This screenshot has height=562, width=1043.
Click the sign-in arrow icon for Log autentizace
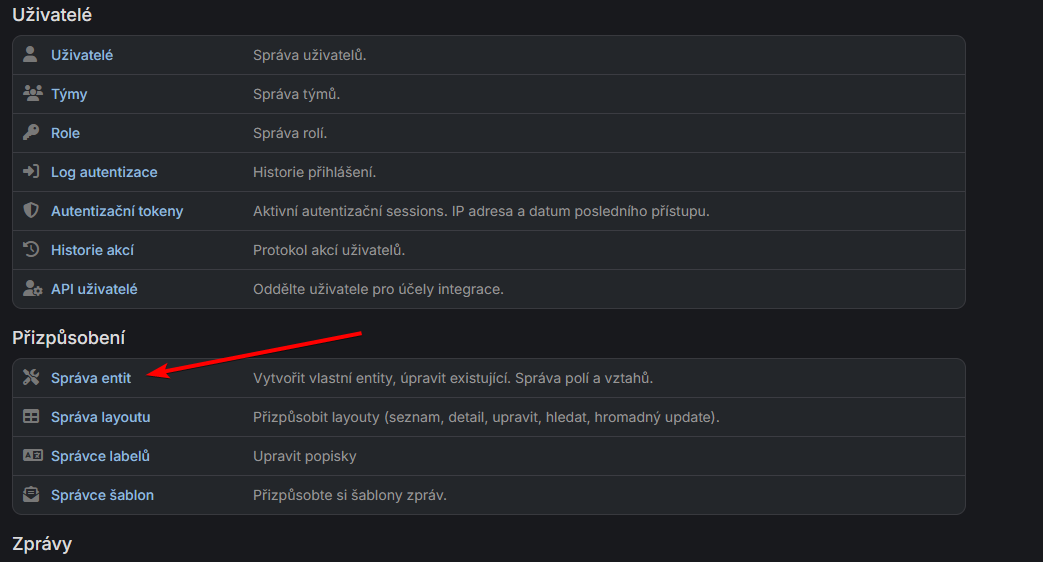click(x=31, y=172)
